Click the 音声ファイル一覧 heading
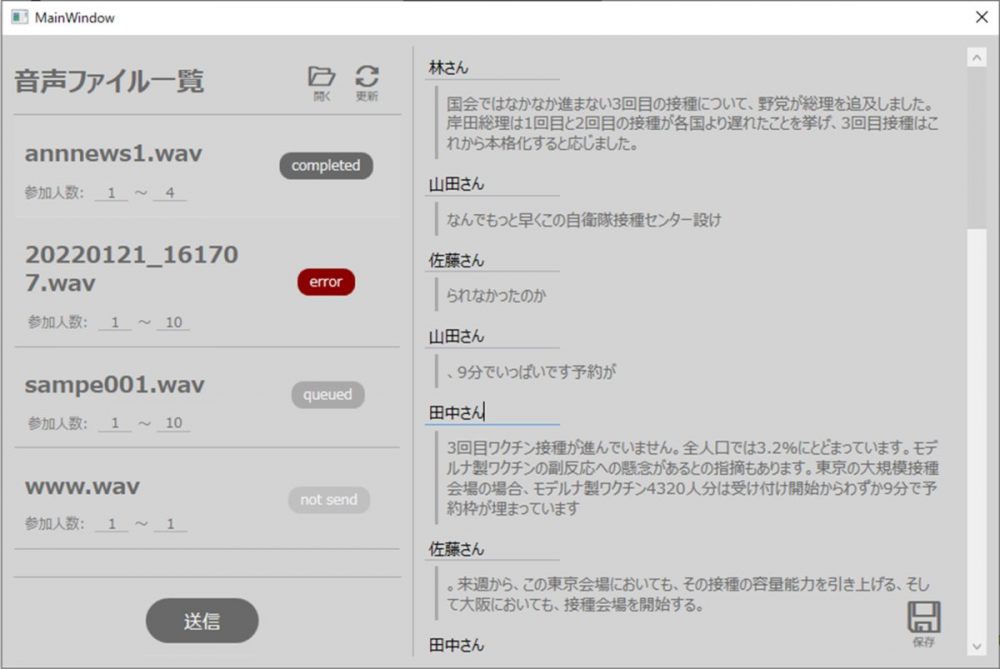This screenshot has width=1000, height=669. pos(109,81)
